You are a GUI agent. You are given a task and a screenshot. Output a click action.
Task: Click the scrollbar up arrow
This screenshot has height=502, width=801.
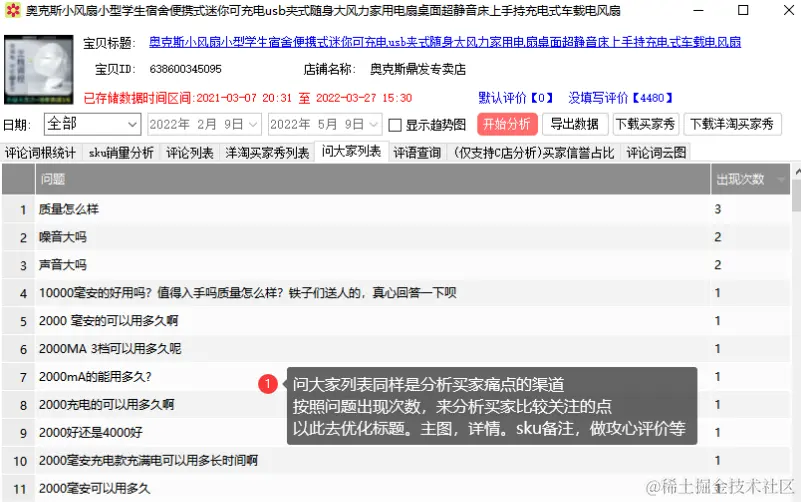797,172
